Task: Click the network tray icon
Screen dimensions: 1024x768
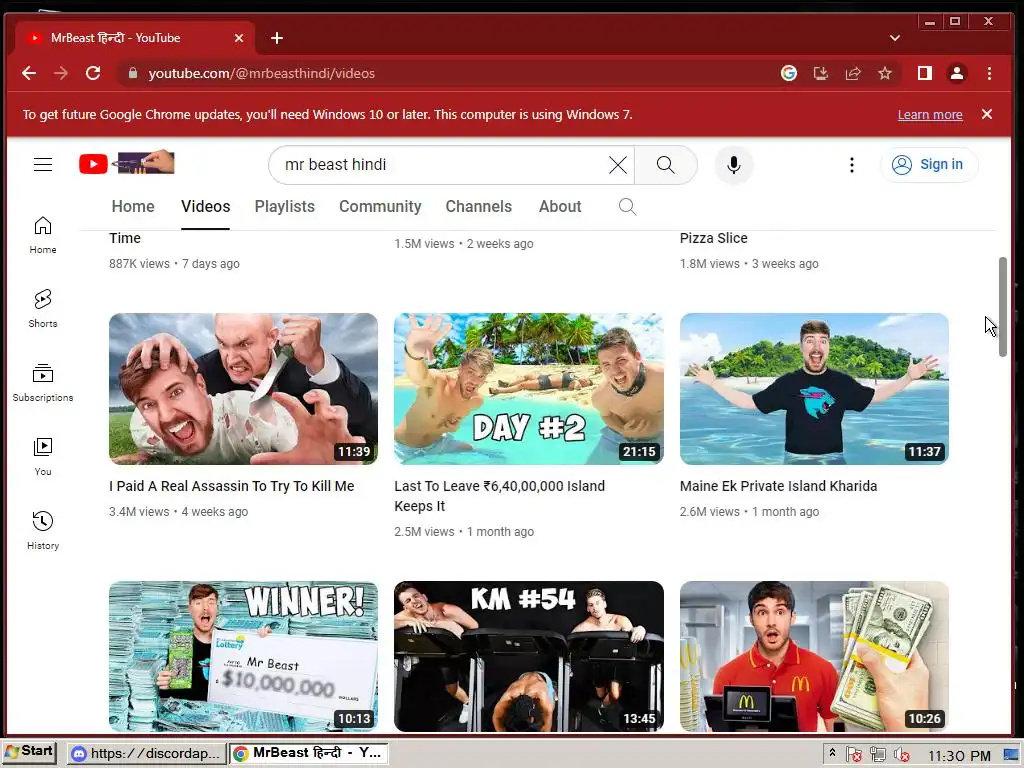Action: [x=878, y=755]
